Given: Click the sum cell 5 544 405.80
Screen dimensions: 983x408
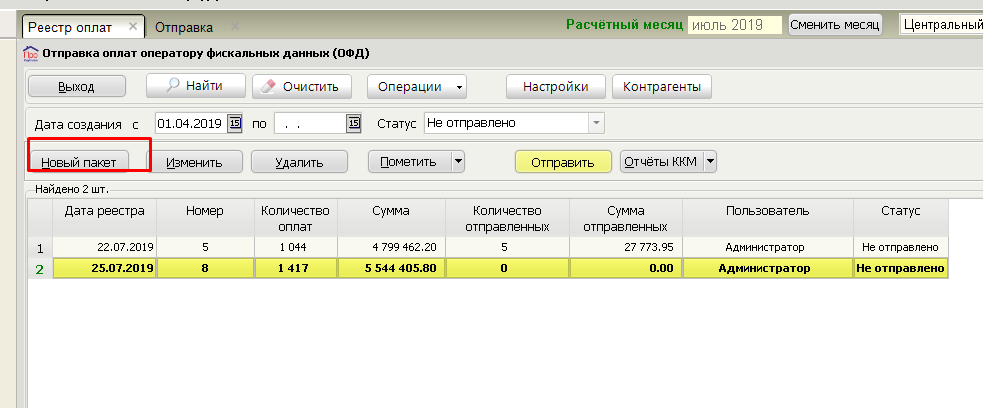Looking at the screenshot, I should [391, 268].
